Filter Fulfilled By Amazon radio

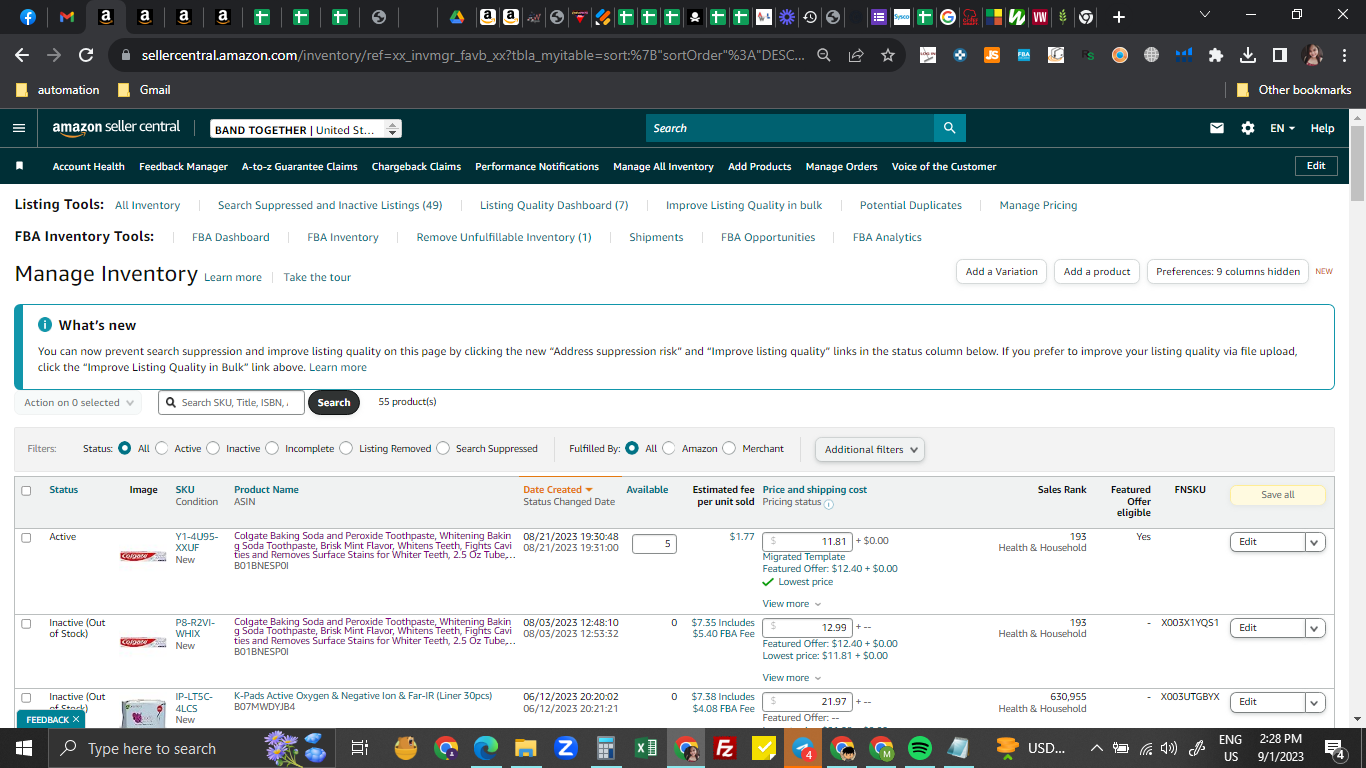click(x=669, y=448)
